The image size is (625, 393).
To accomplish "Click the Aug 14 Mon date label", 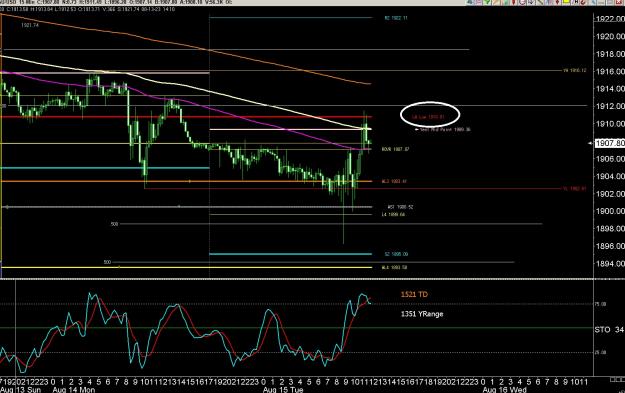I will (x=74, y=389).
